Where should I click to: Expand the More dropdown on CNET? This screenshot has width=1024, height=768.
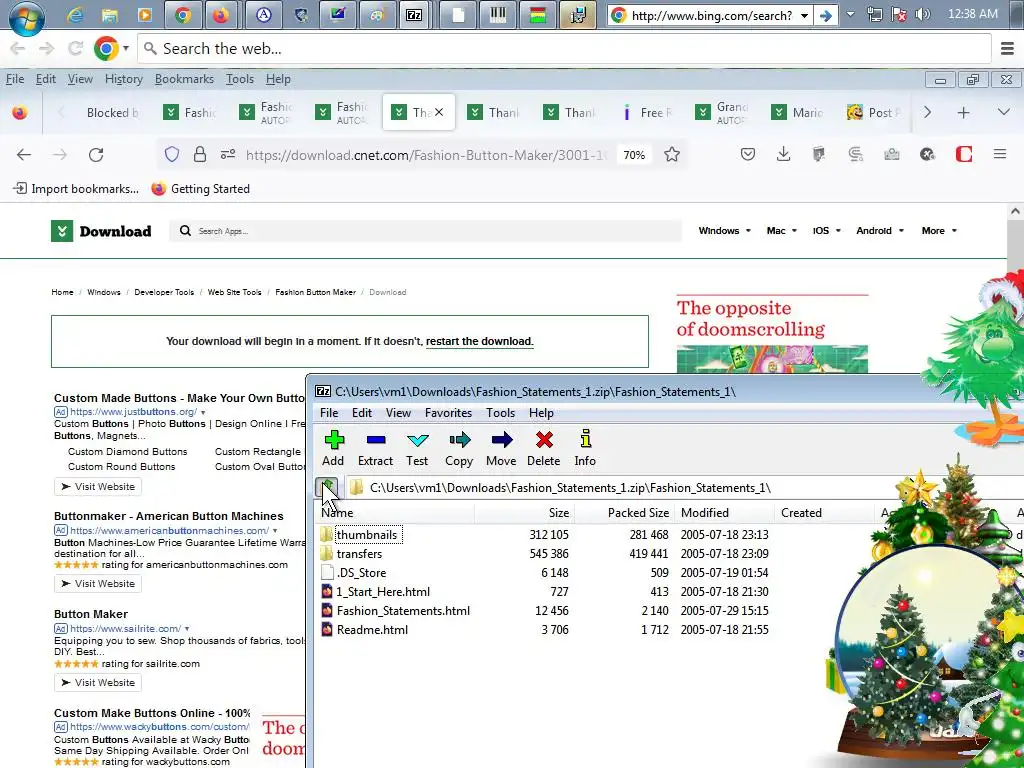[939, 231]
